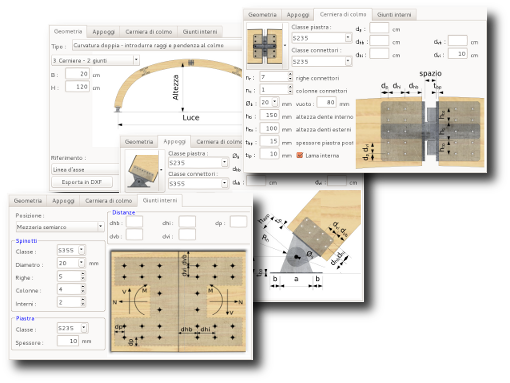Open the arrow beside the ridge hinge thumbnail
The width and height of the screenshot is (510, 383).
coord(285,45)
